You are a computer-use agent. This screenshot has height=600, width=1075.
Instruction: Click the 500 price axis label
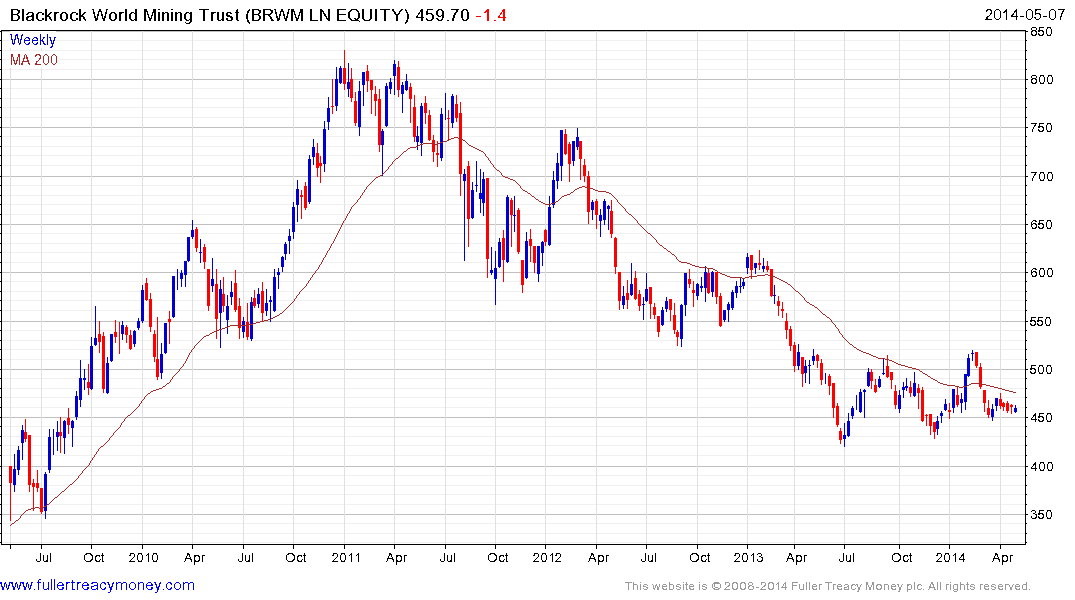pos(1041,370)
